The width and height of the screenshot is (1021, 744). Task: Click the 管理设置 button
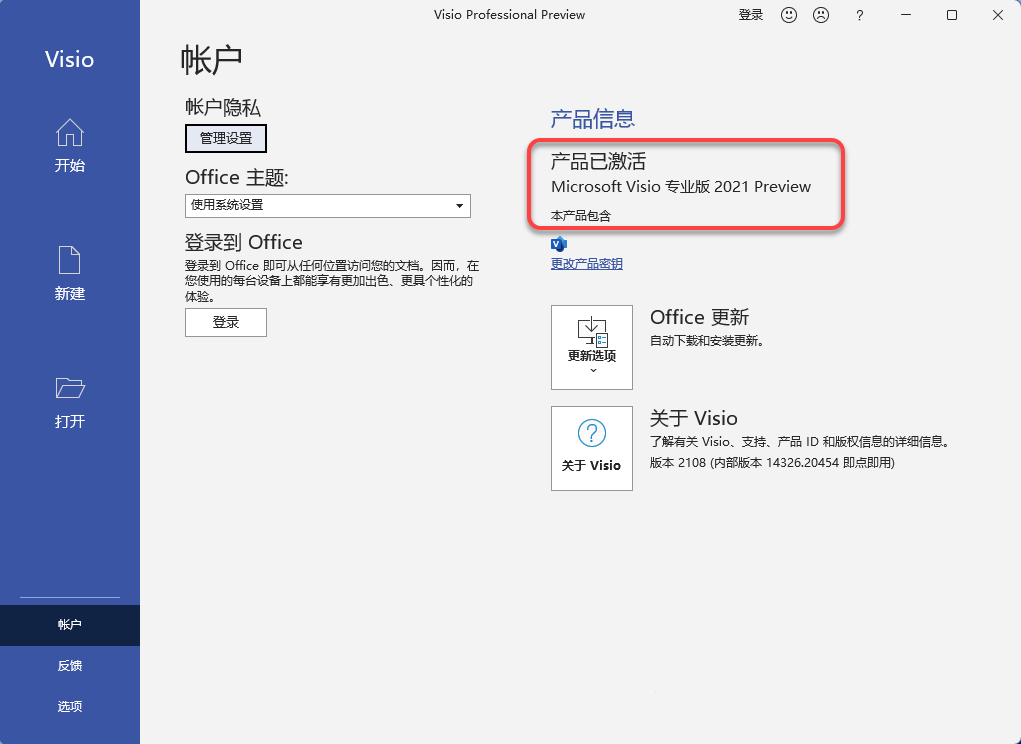coord(226,139)
